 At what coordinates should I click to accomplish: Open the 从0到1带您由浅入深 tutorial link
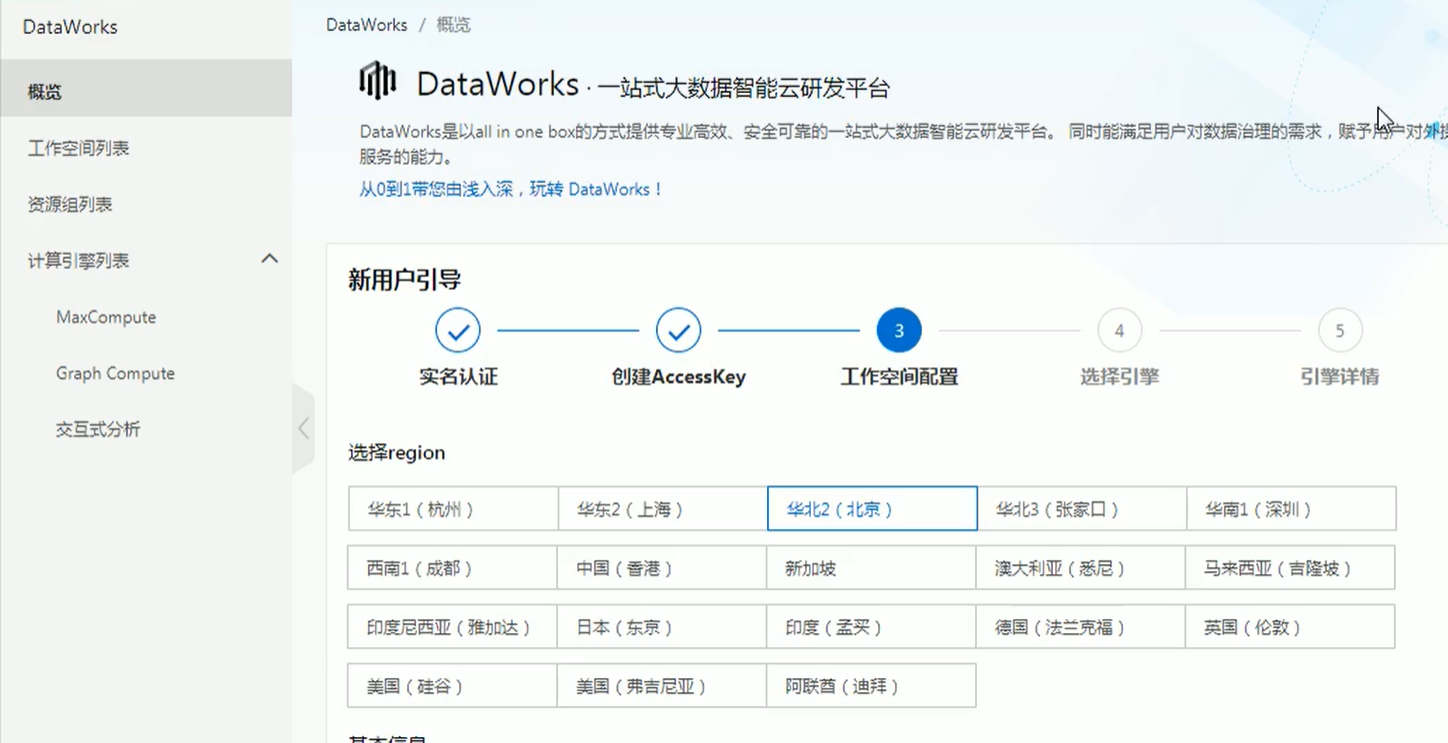click(511, 189)
